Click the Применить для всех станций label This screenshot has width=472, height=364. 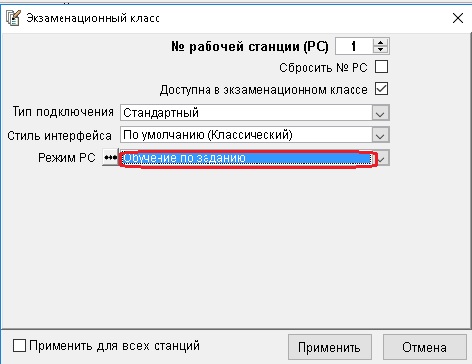(x=114, y=346)
